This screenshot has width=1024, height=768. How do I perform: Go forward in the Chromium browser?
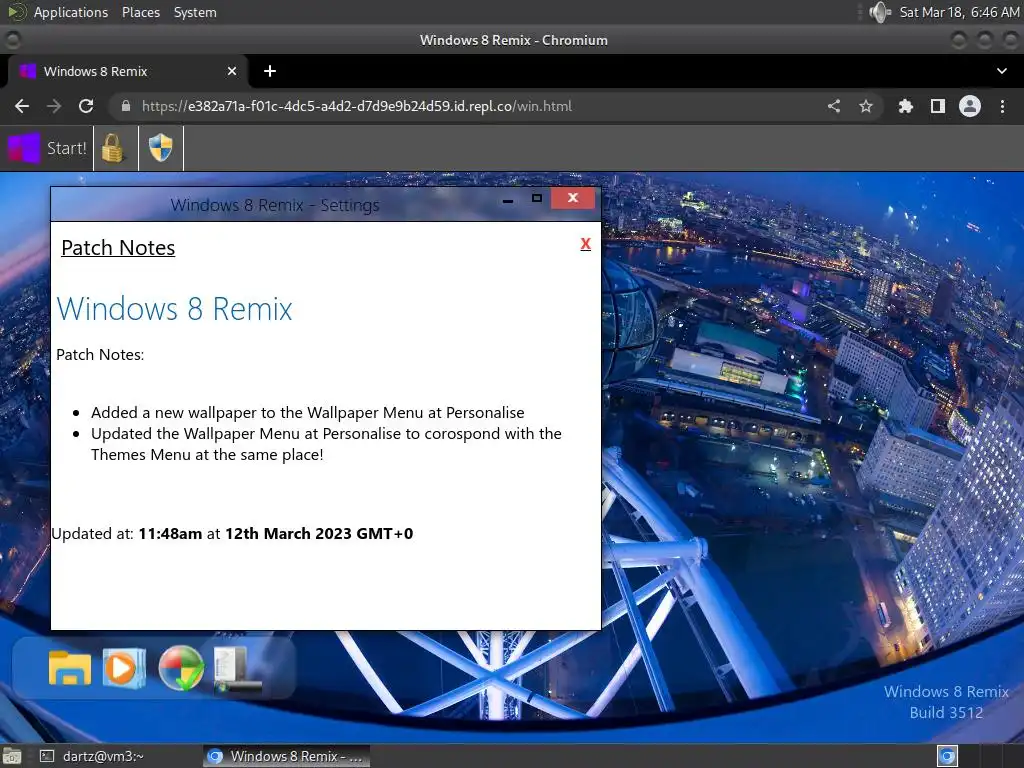click(x=54, y=106)
